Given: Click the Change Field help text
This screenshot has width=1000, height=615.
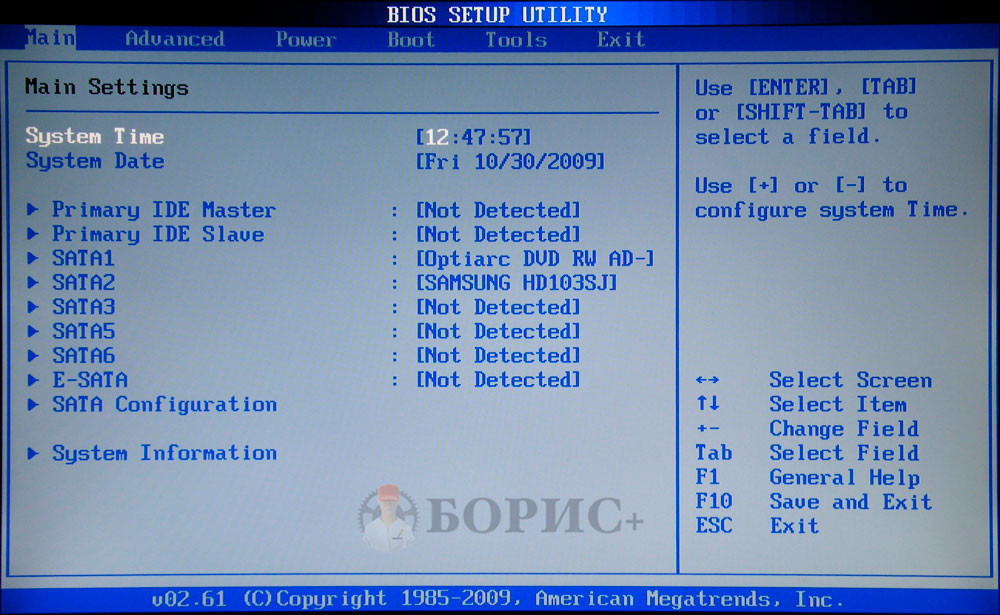Looking at the screenshot, I should [x=844, y=429].
